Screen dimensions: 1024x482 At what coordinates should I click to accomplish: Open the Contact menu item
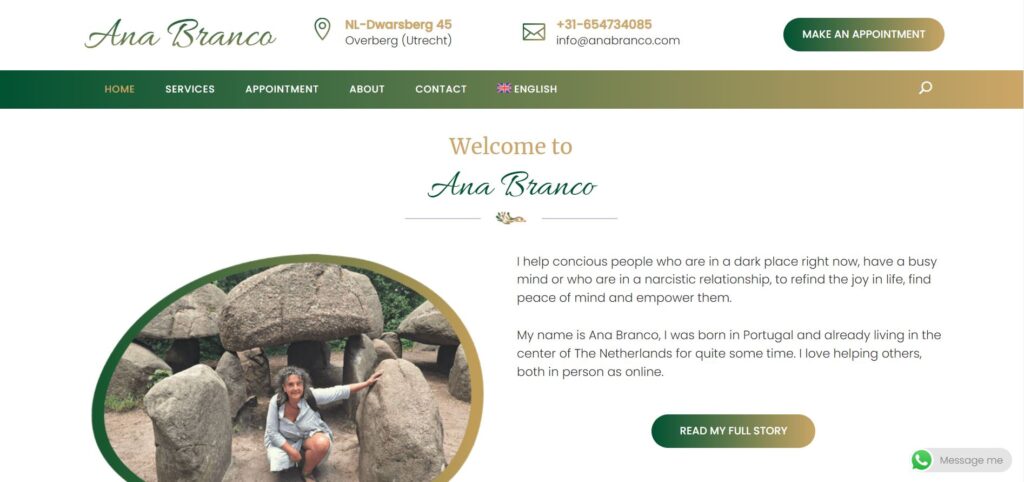[x=441, y=89]
